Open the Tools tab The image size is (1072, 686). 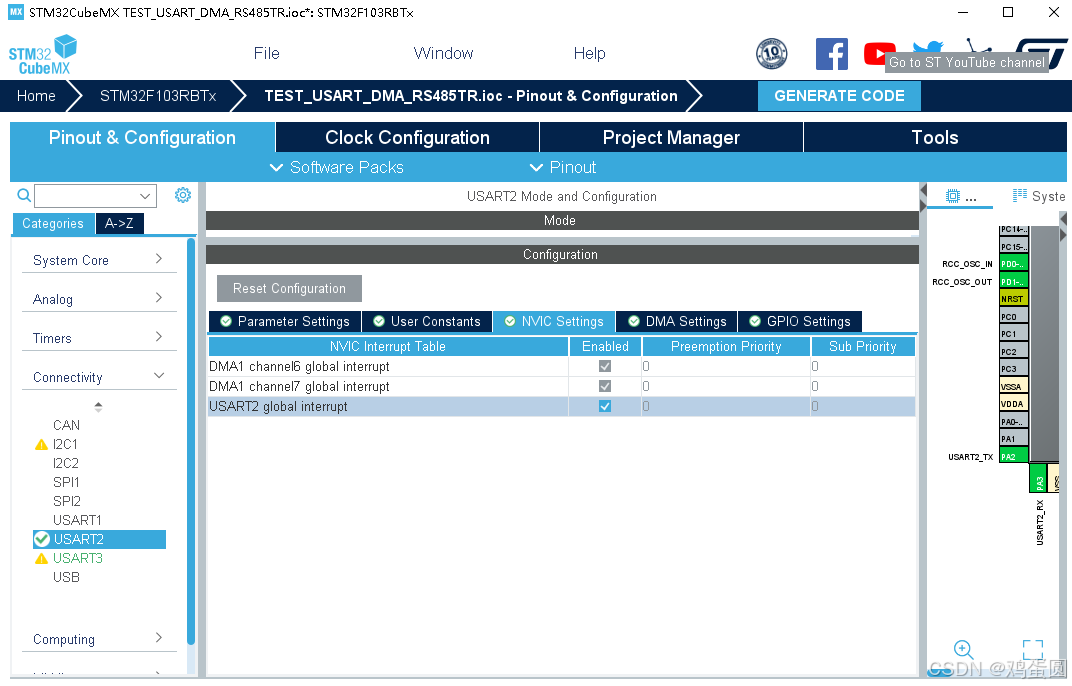coord(935,137)
